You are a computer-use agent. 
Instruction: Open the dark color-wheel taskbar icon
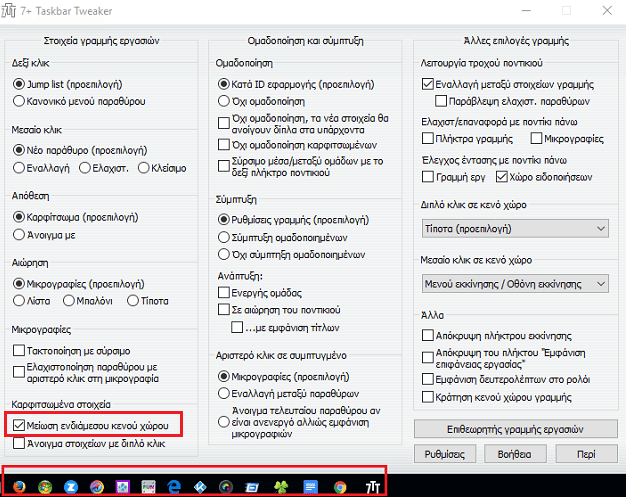tap(226, 487)
